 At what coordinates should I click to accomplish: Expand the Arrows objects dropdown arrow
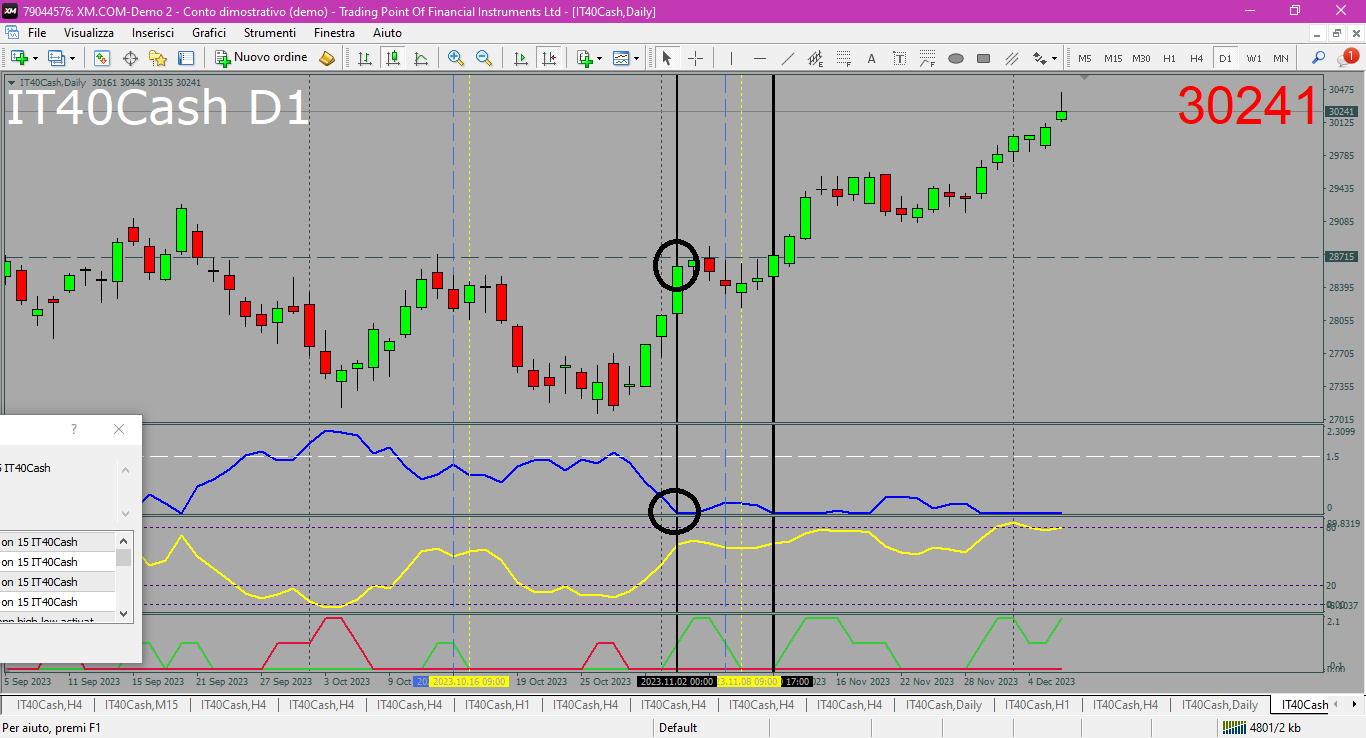[x=1055, y=58]
